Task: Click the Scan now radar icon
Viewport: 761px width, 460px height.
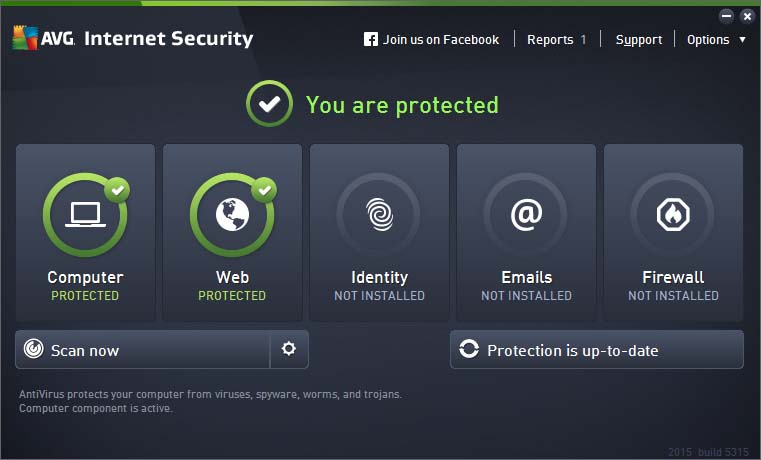Action: pyautogui.click(x=33, y=348)
